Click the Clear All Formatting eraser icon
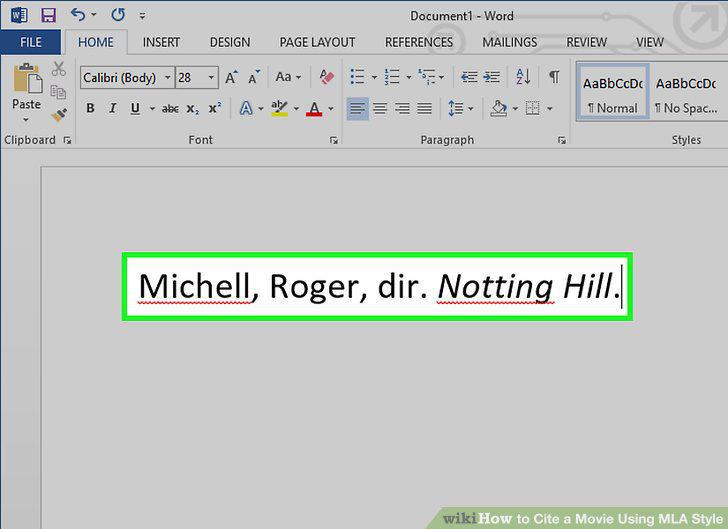Image resolution: width=728 pixels, height=529 pixels. [326, 77]
